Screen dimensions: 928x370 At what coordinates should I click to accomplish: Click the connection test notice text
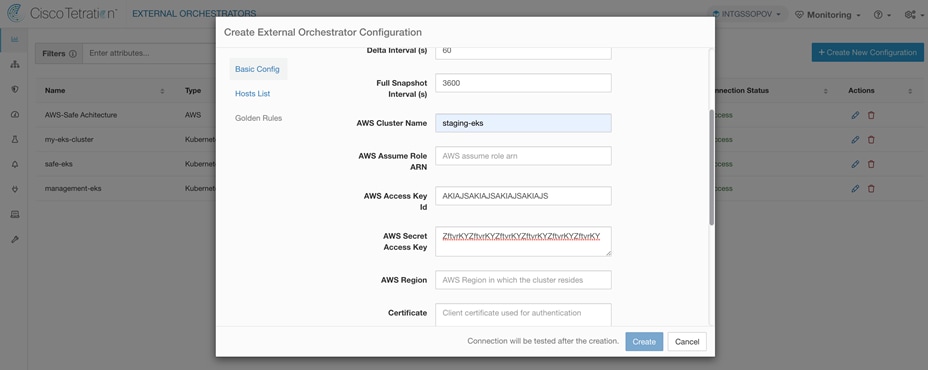point(543,342)
